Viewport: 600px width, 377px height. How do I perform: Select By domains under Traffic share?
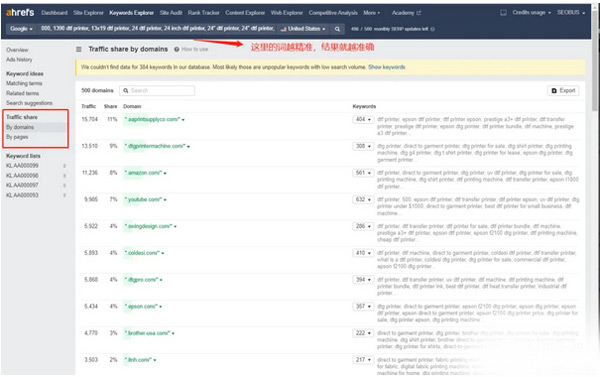(20, 127)
